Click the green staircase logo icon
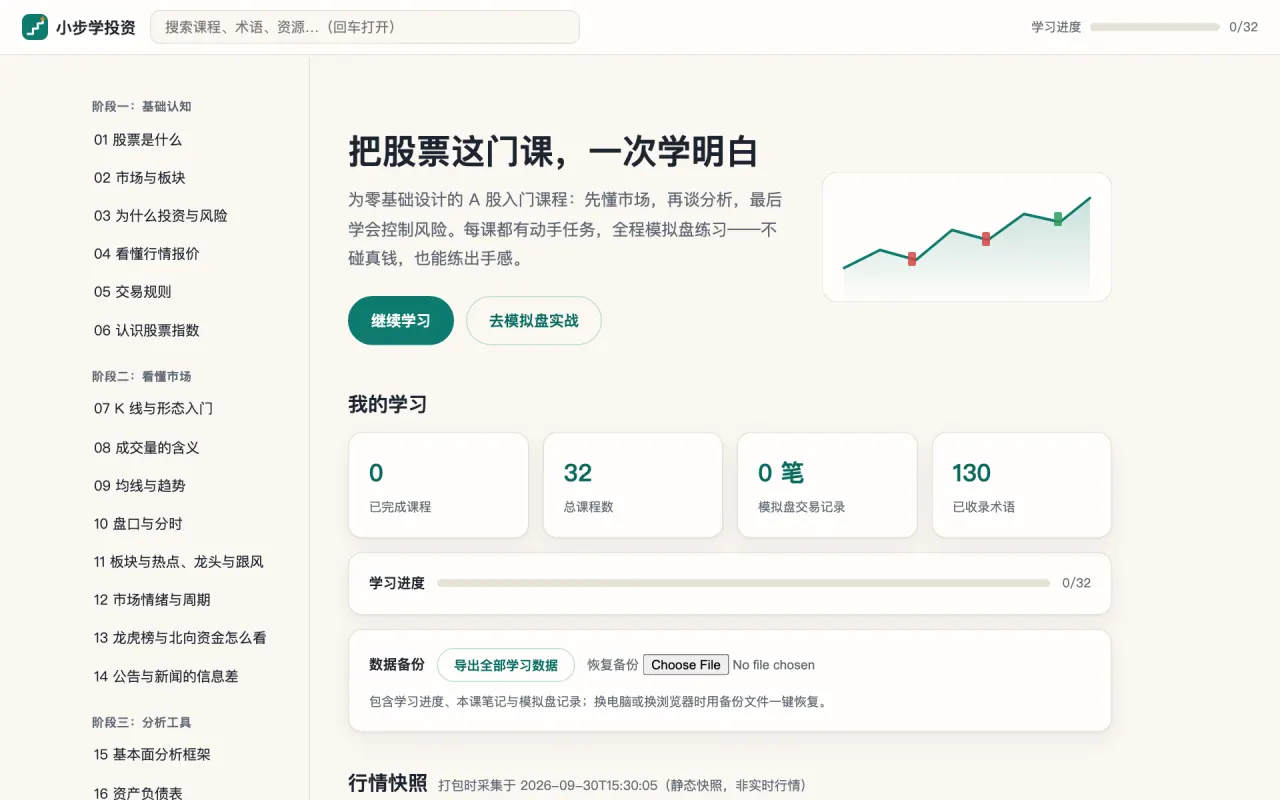1280x800 pixels. [x=35, y=27]
